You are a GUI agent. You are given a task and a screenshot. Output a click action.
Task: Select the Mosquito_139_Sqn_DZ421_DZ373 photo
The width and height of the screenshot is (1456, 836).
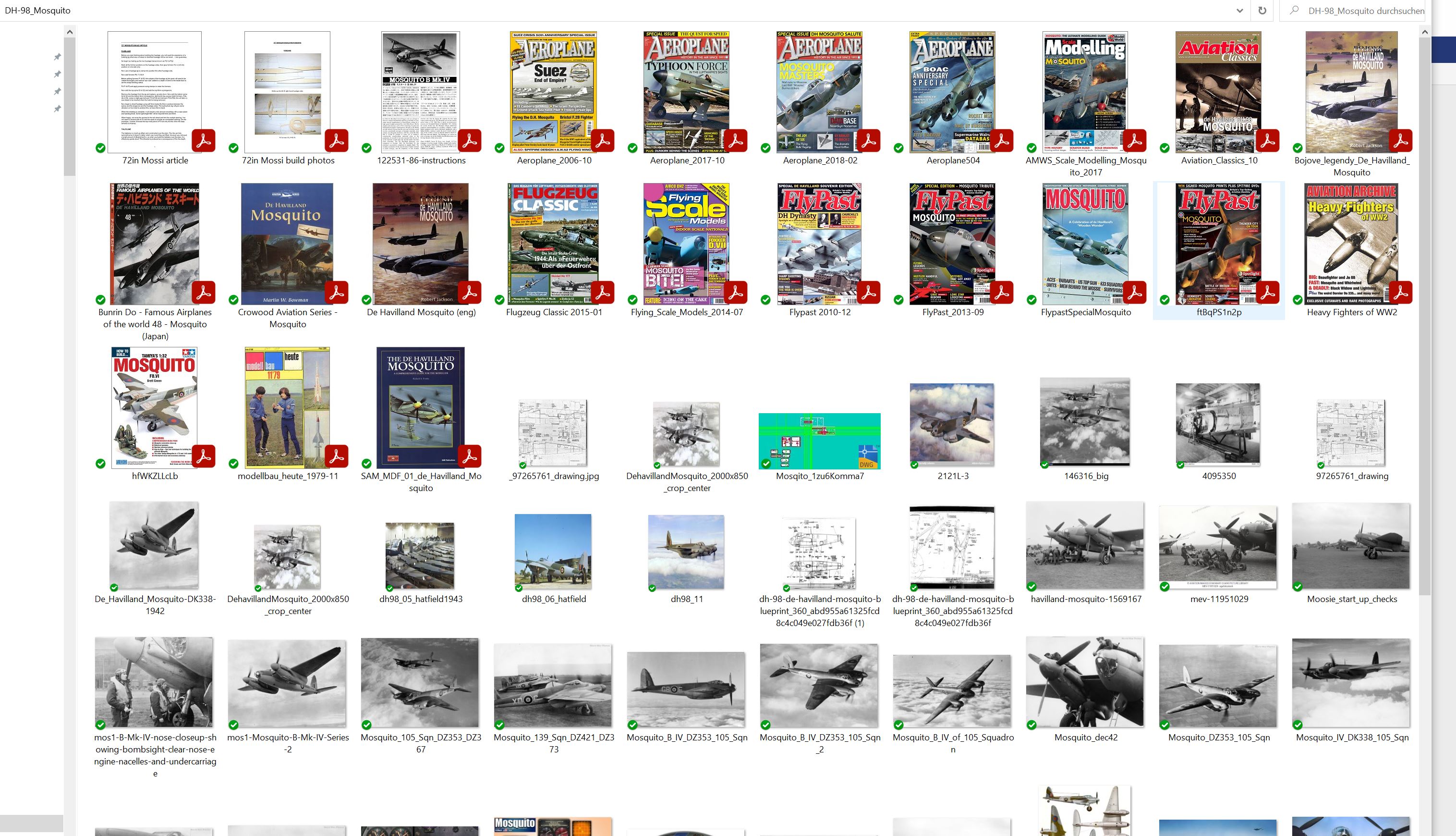[x=553, y=686]
